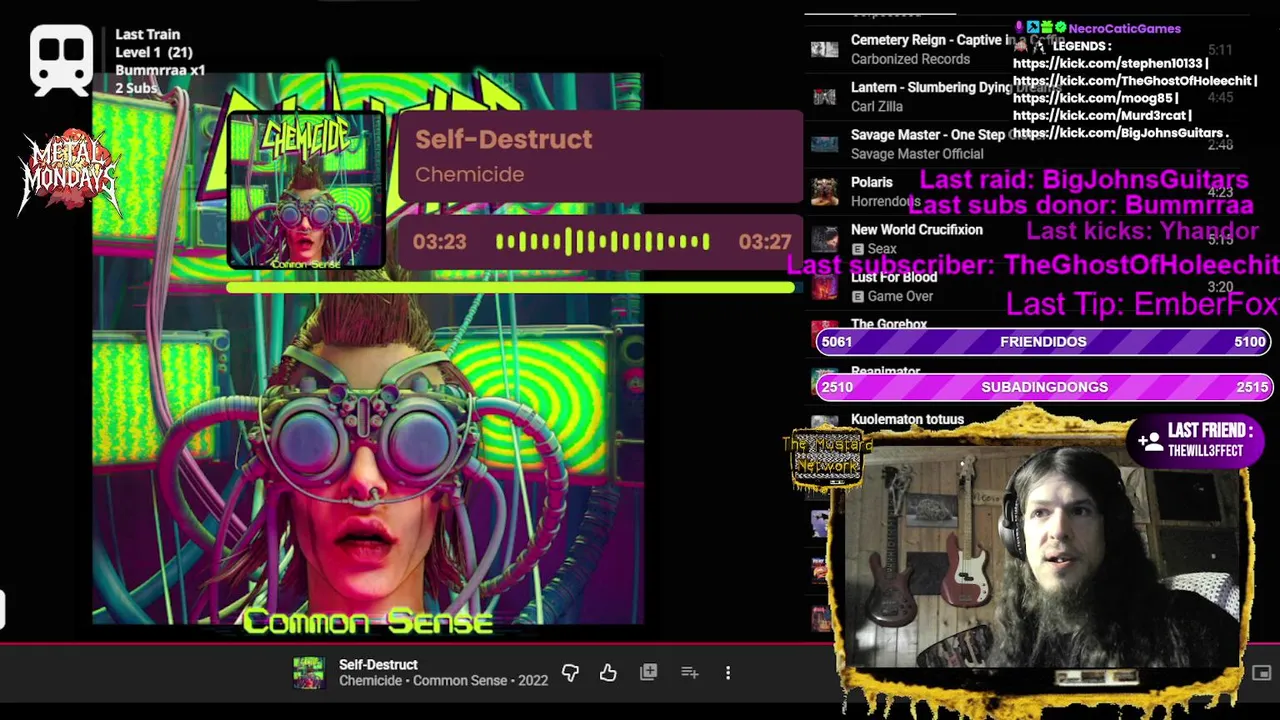Open kick.com/TheGhostOfHoleechit chat link
Screen dimensions: 1280x720
point(1132,80)
